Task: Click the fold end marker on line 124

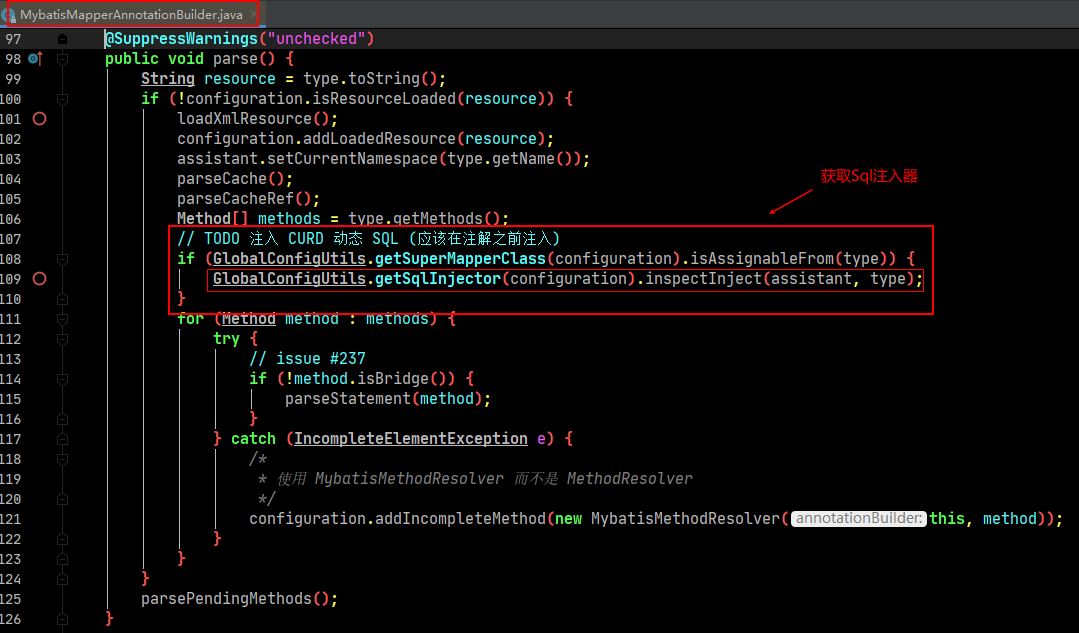Action: coord(63,579)
